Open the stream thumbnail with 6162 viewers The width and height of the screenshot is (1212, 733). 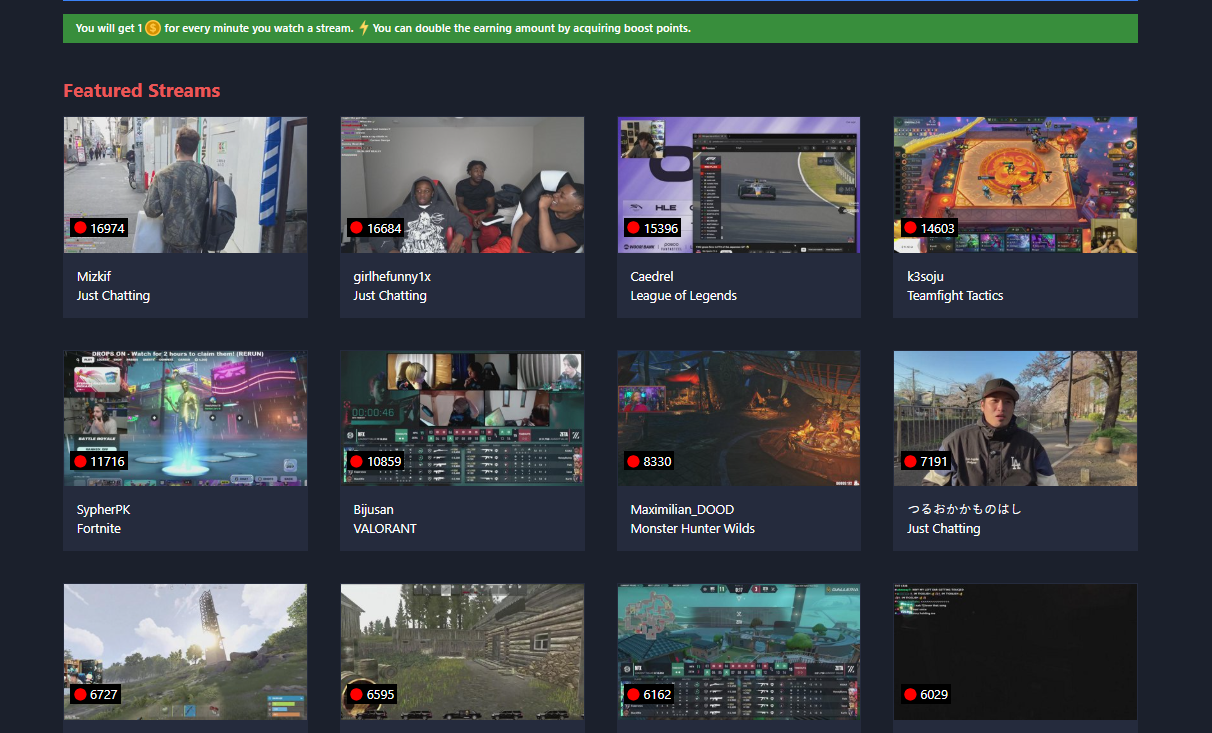[x=739, y=652]
